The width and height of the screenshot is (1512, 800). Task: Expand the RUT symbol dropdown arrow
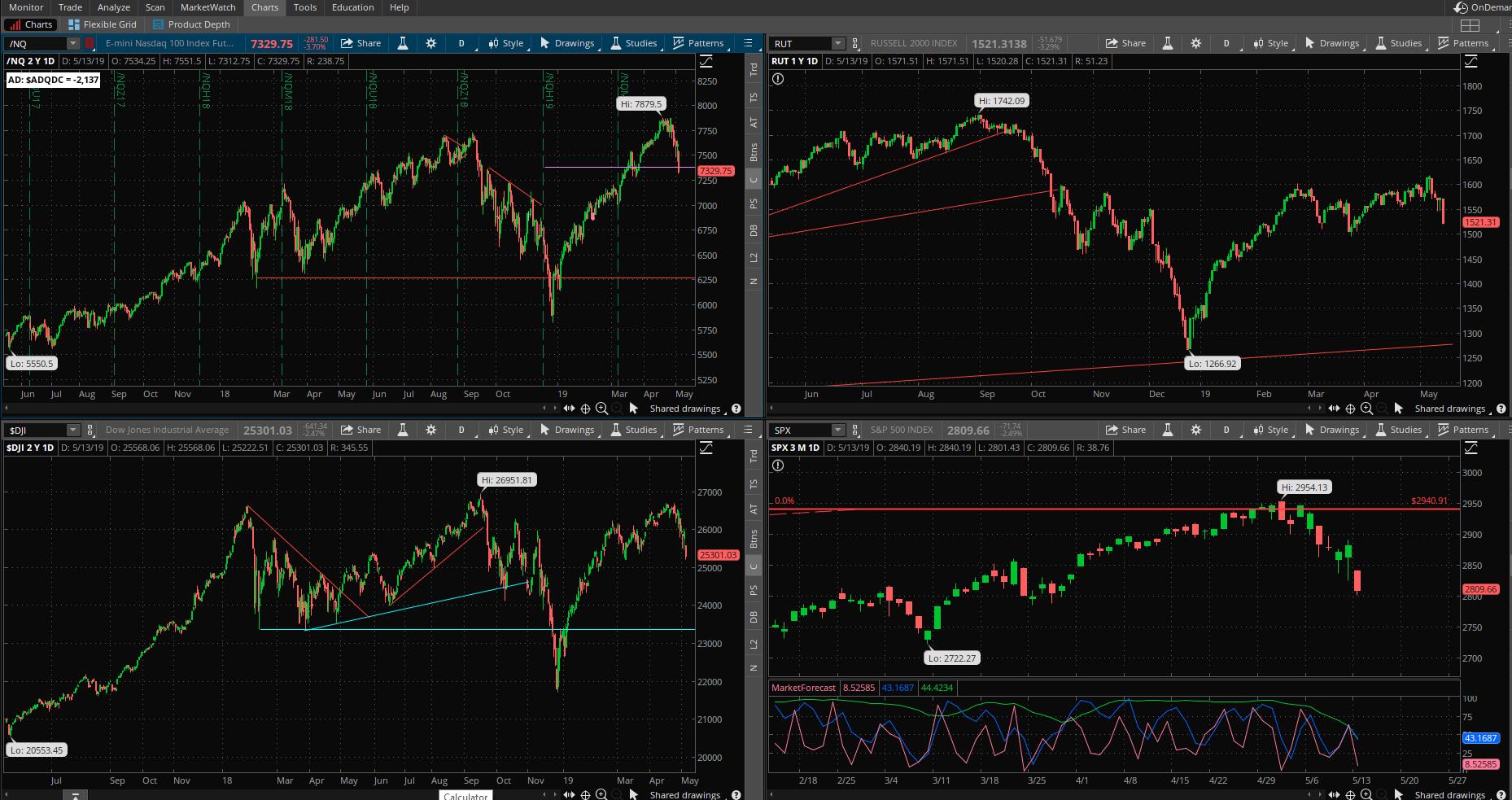pyautogui.click(x=837, y=43)
